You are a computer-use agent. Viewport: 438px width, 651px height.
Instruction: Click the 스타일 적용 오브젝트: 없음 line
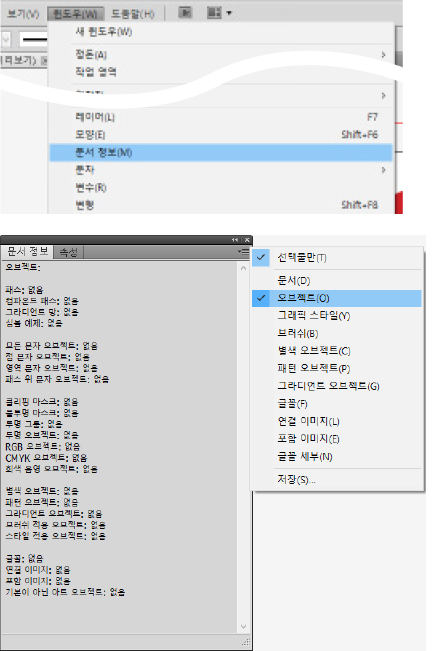tap(55, 536)
